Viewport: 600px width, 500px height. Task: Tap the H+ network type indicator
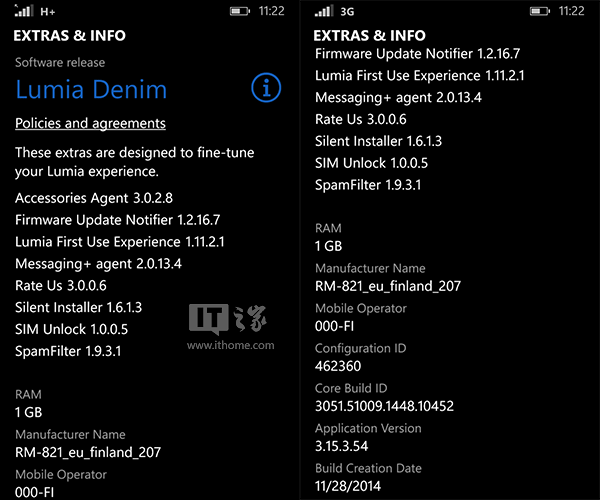tap(47, 11)
